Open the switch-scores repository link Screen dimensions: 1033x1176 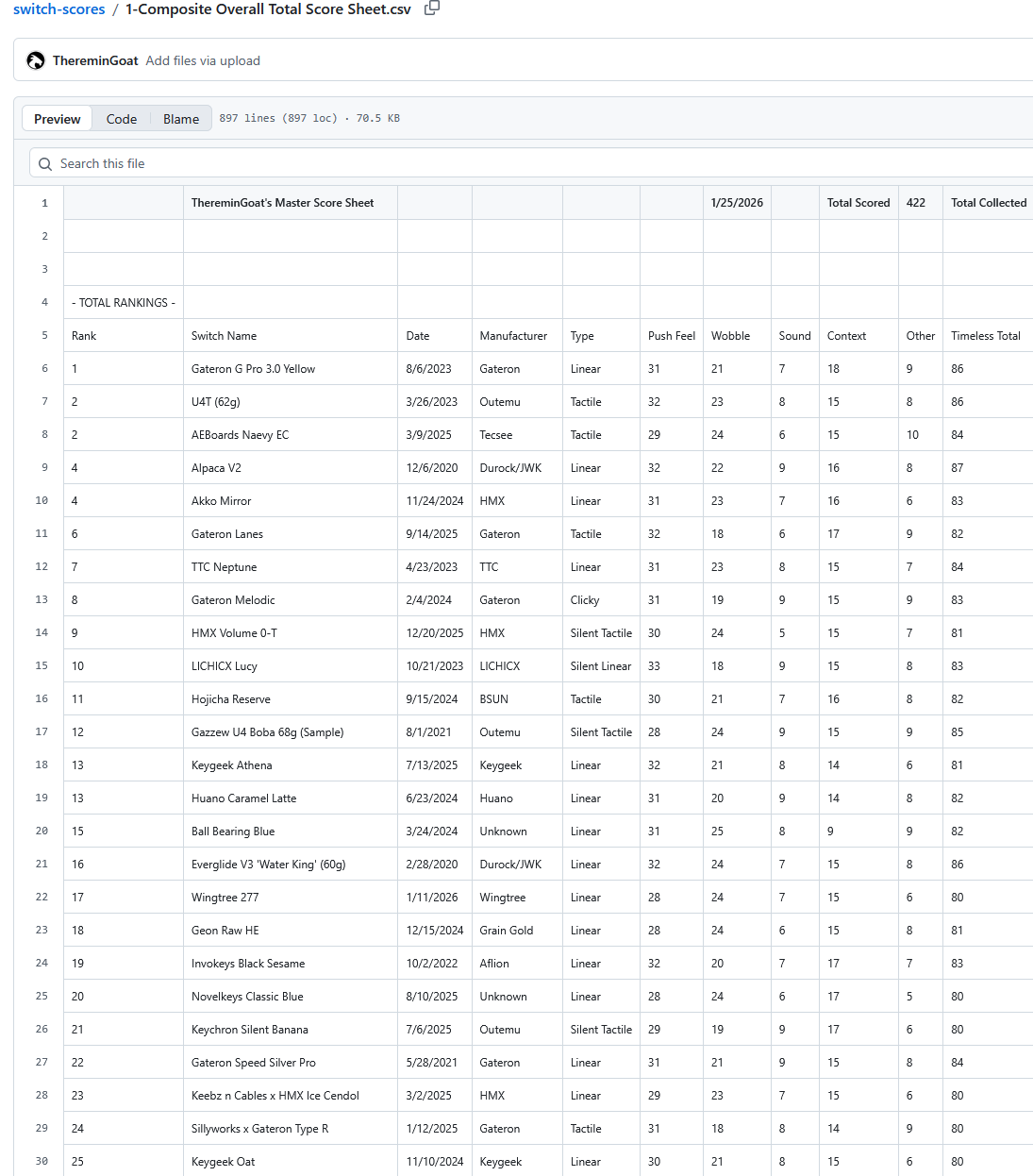[59, 9]
